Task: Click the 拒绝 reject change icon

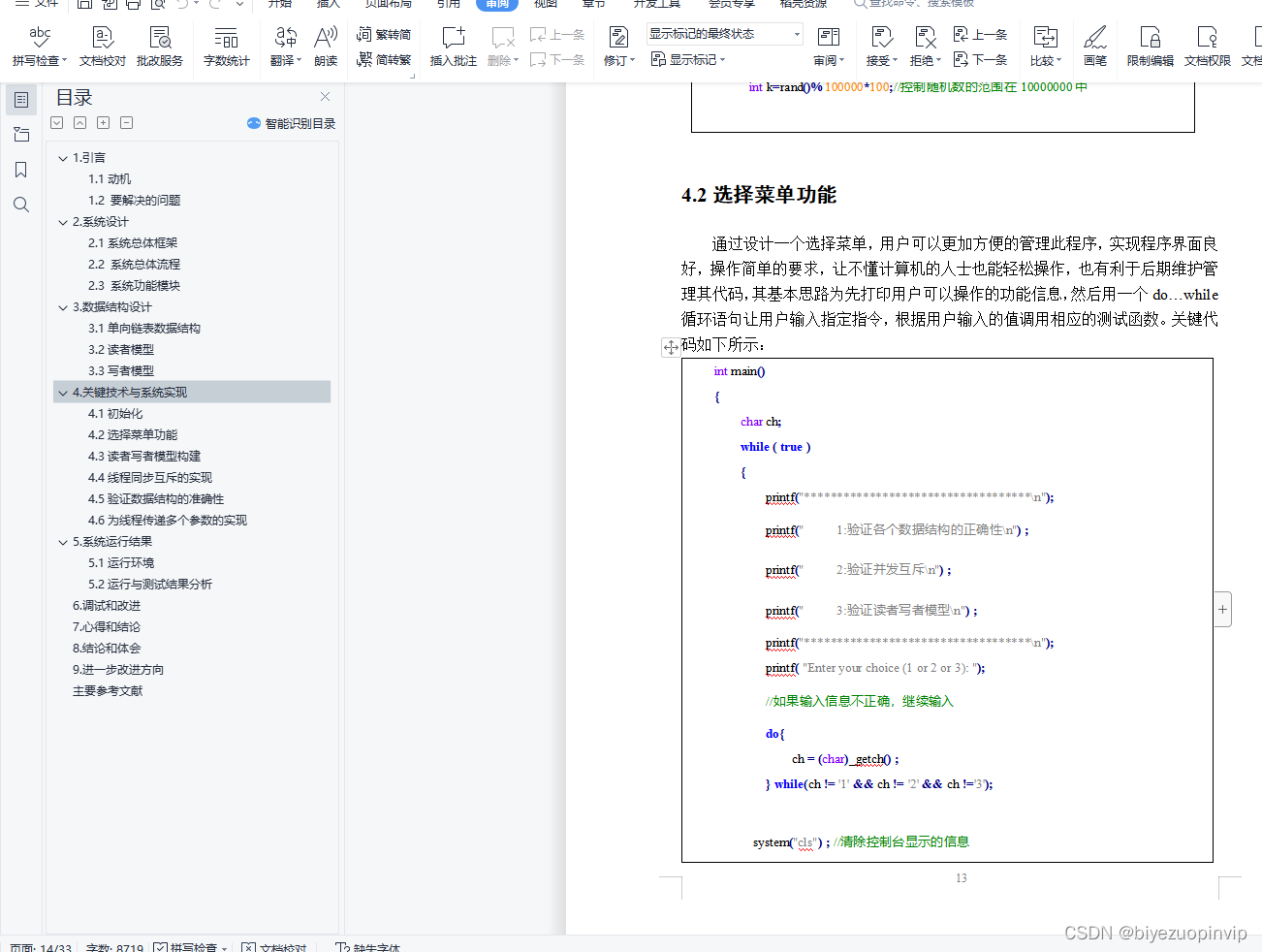Action: point(925,38)
